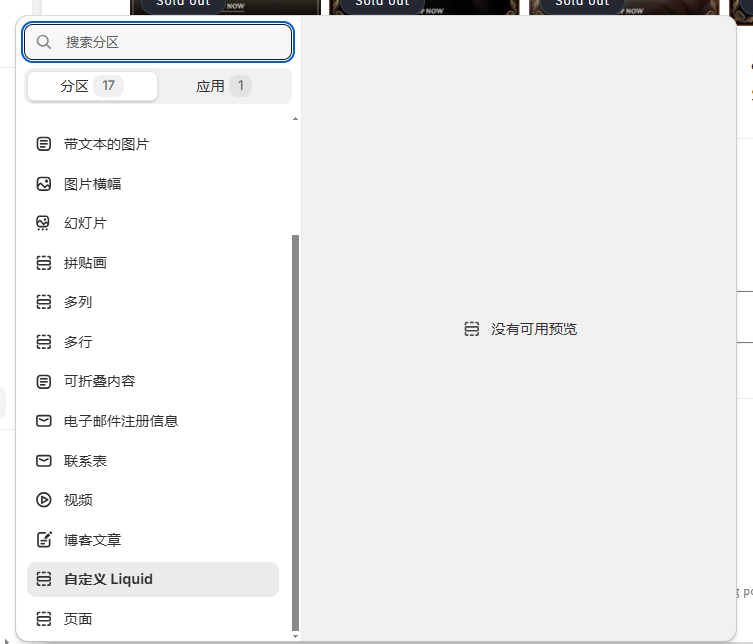
Task: Click the section icon beside 拼贴画
Action: tap(44, 263)
